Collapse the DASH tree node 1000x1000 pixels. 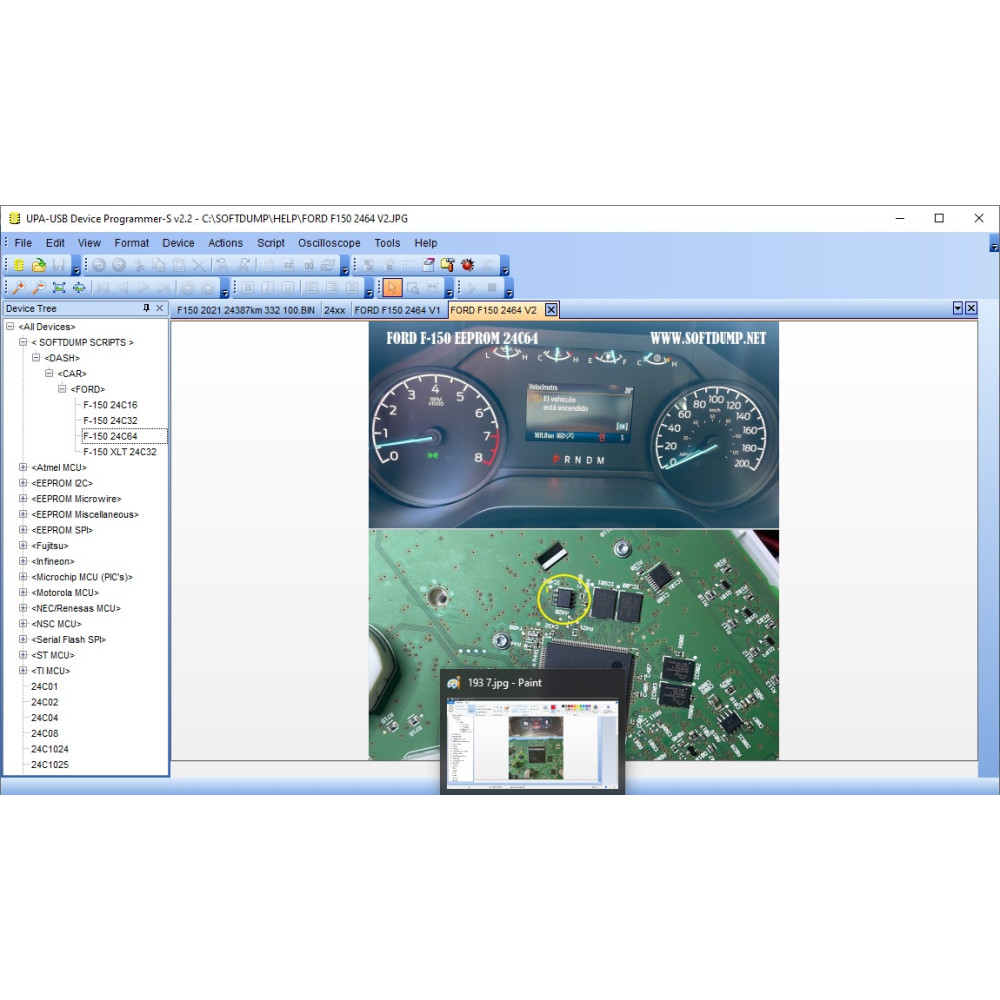pyautogui.click(x=36, y=358)
